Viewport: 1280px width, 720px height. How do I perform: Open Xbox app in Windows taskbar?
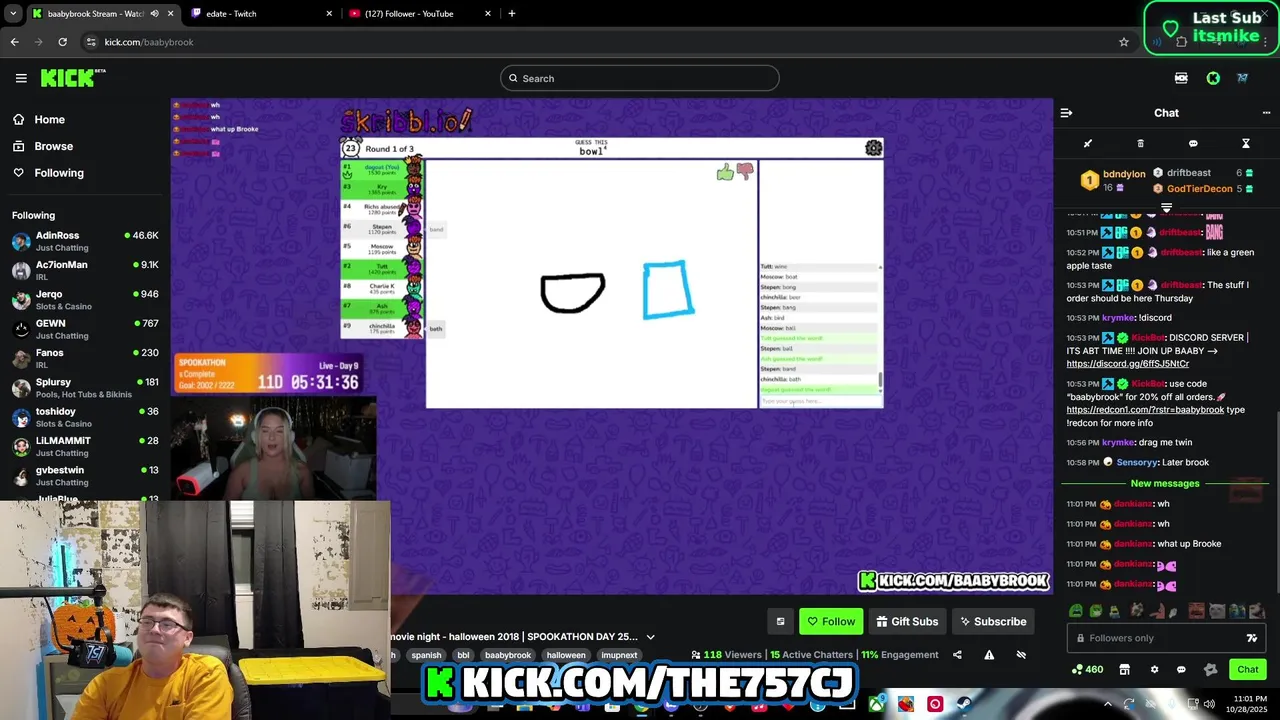pyautogui.click(x=876, y=704)
